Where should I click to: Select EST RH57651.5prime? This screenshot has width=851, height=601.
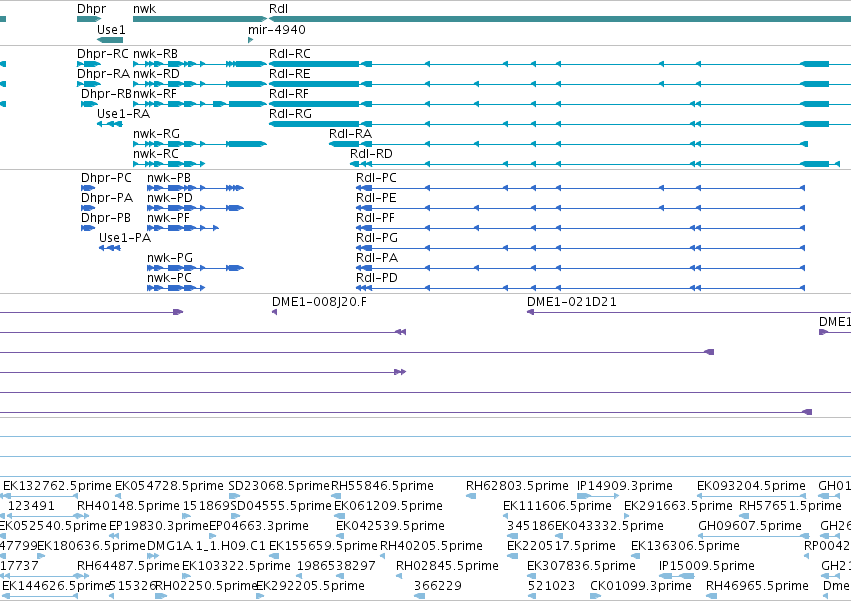point(790,506)
